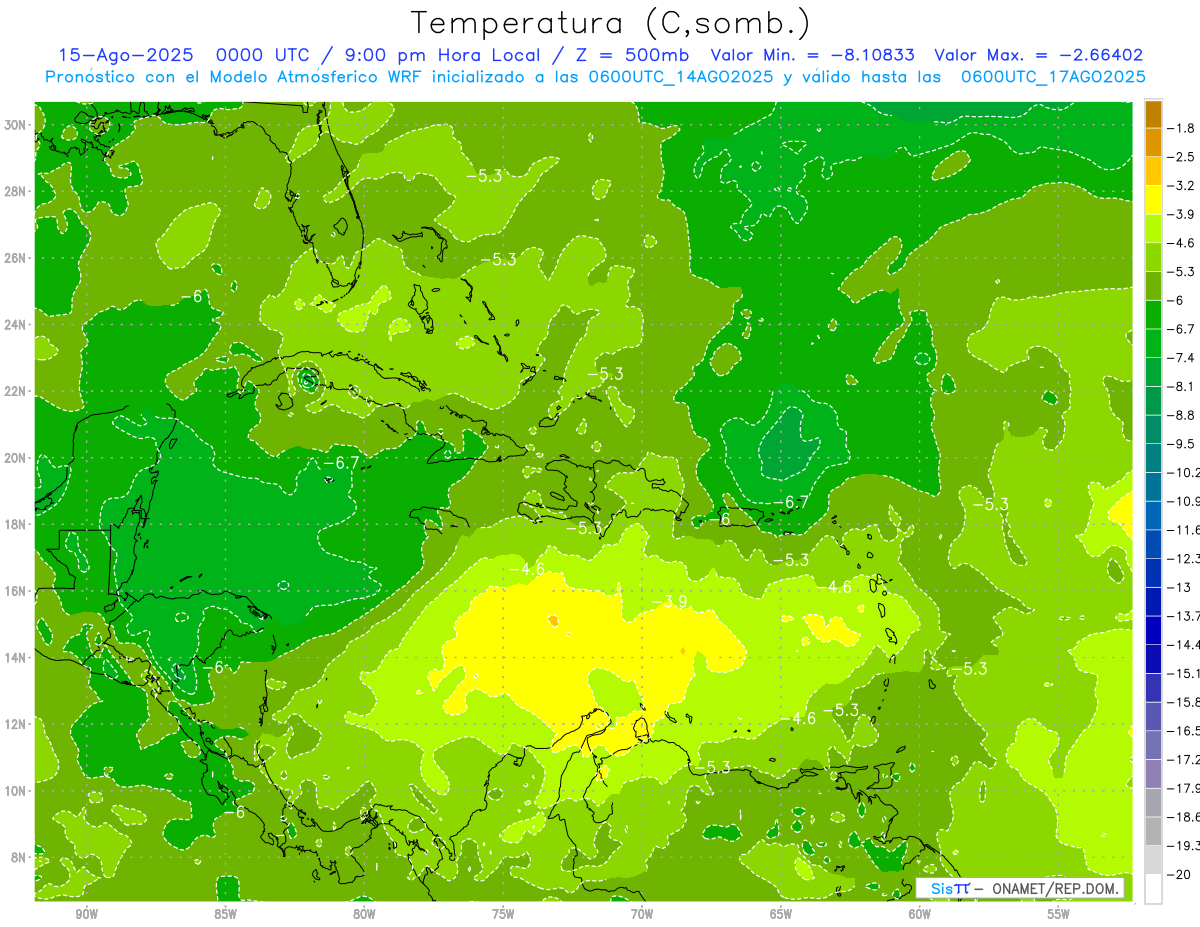1200x927 pixels.
Task: Click the "18N" latitude axis label
Action: 16,524
